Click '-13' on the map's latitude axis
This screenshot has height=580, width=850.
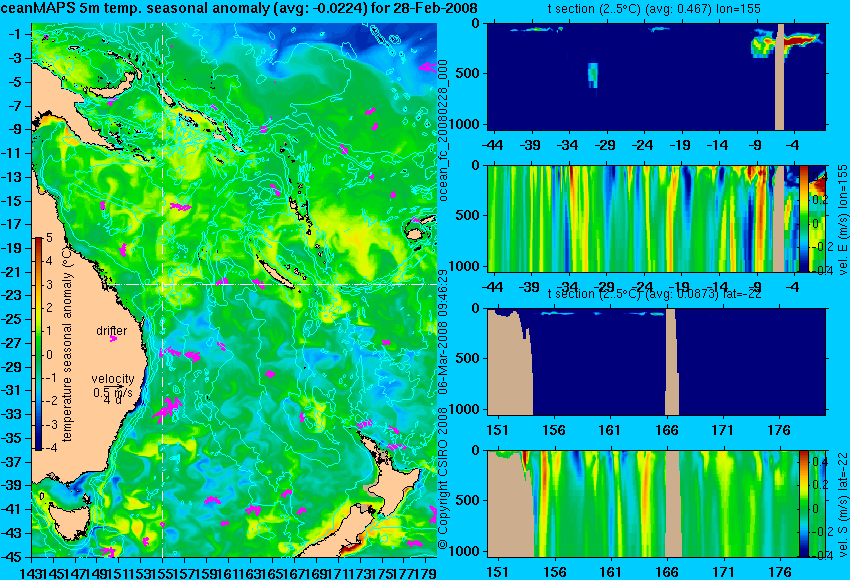pos(12,177)
